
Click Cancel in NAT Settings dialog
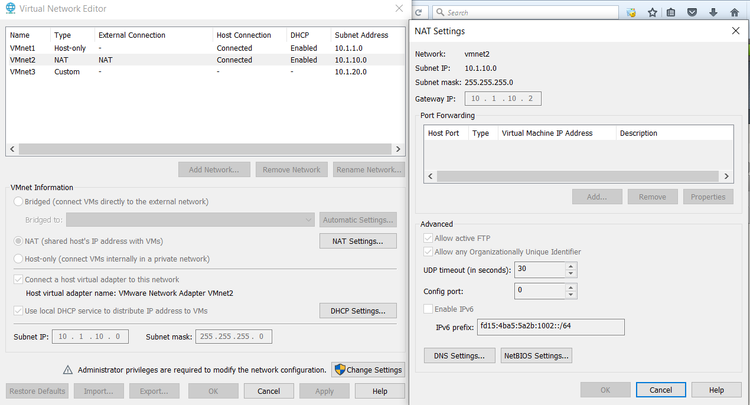coord(661,390)
